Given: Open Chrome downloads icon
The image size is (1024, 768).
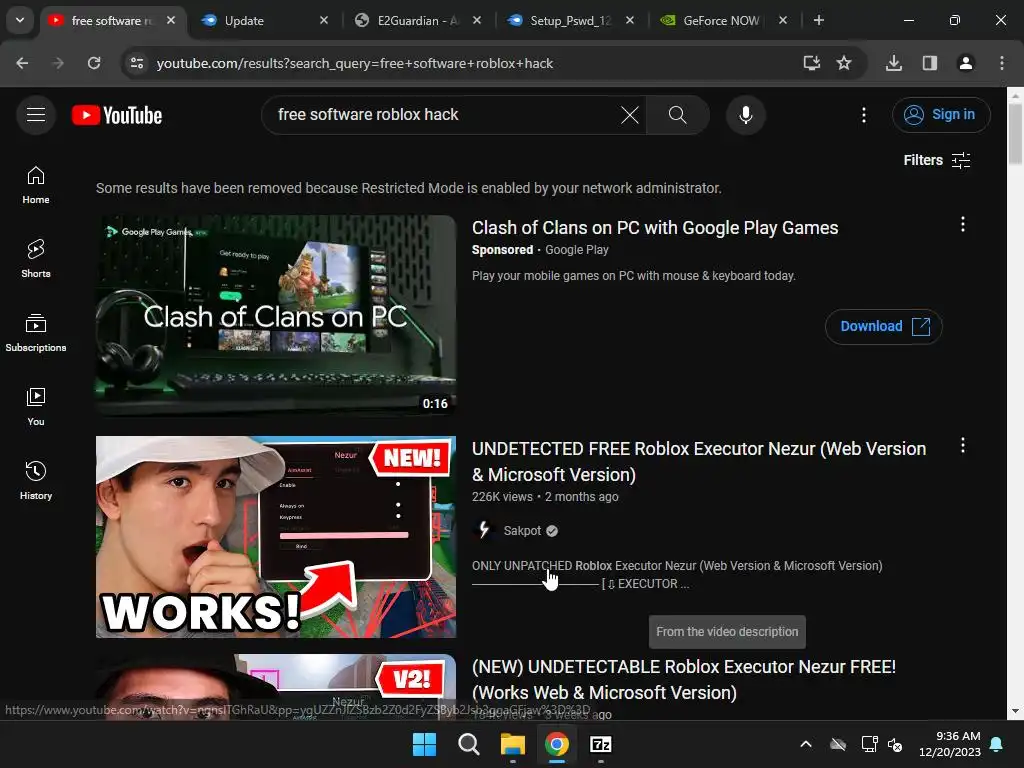Looking at the screenshot, I should (x=893, y=63).
